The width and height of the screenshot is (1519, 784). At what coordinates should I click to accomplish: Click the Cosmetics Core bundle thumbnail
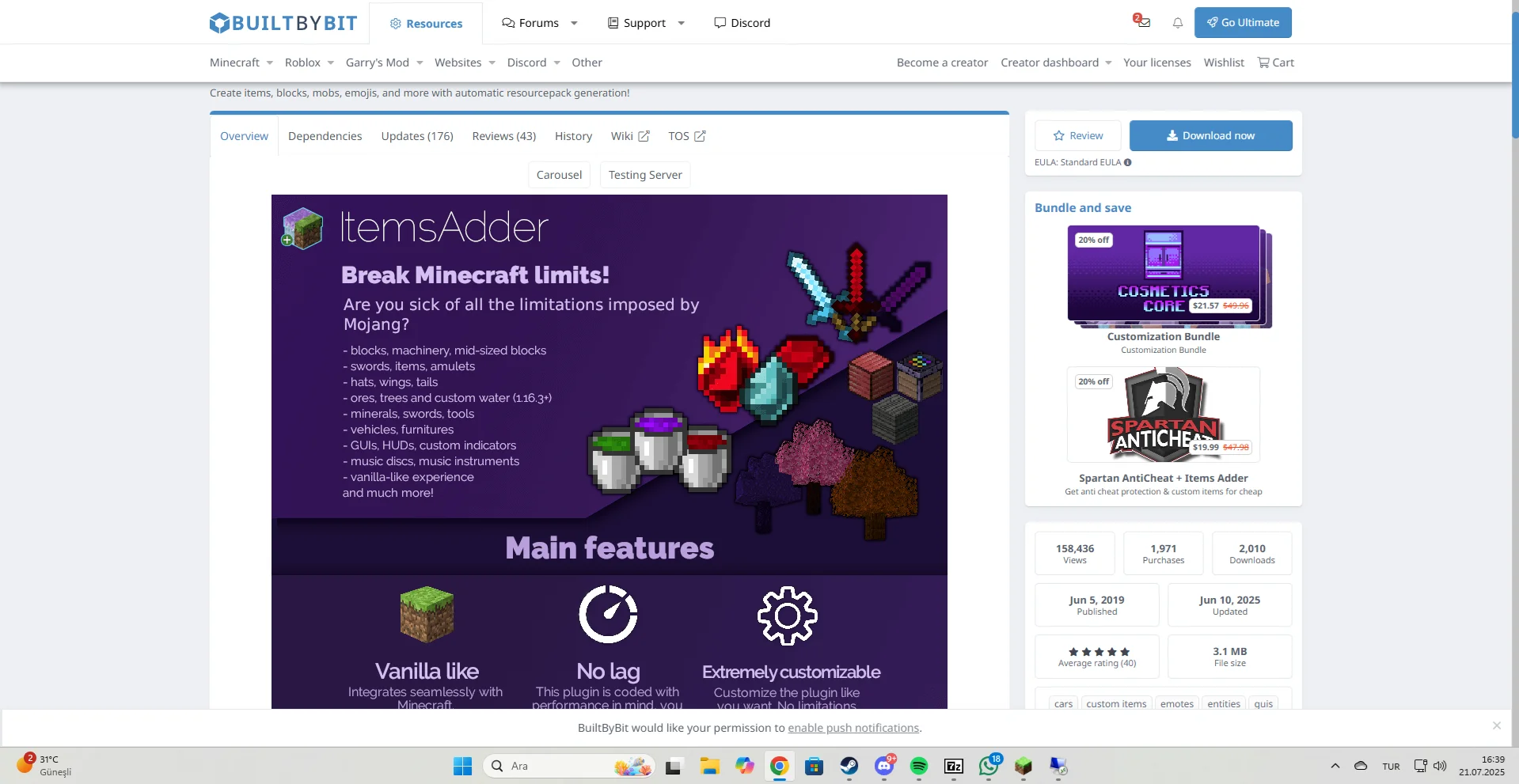pos(1164,274)
